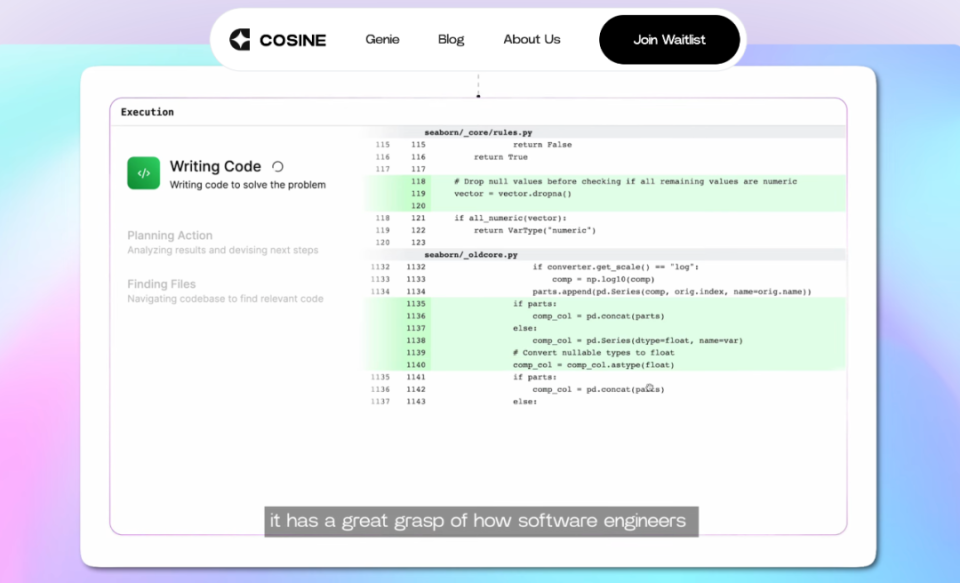
Task: Click the 'parts.append(pd.Series' code line
Action: 670,291
